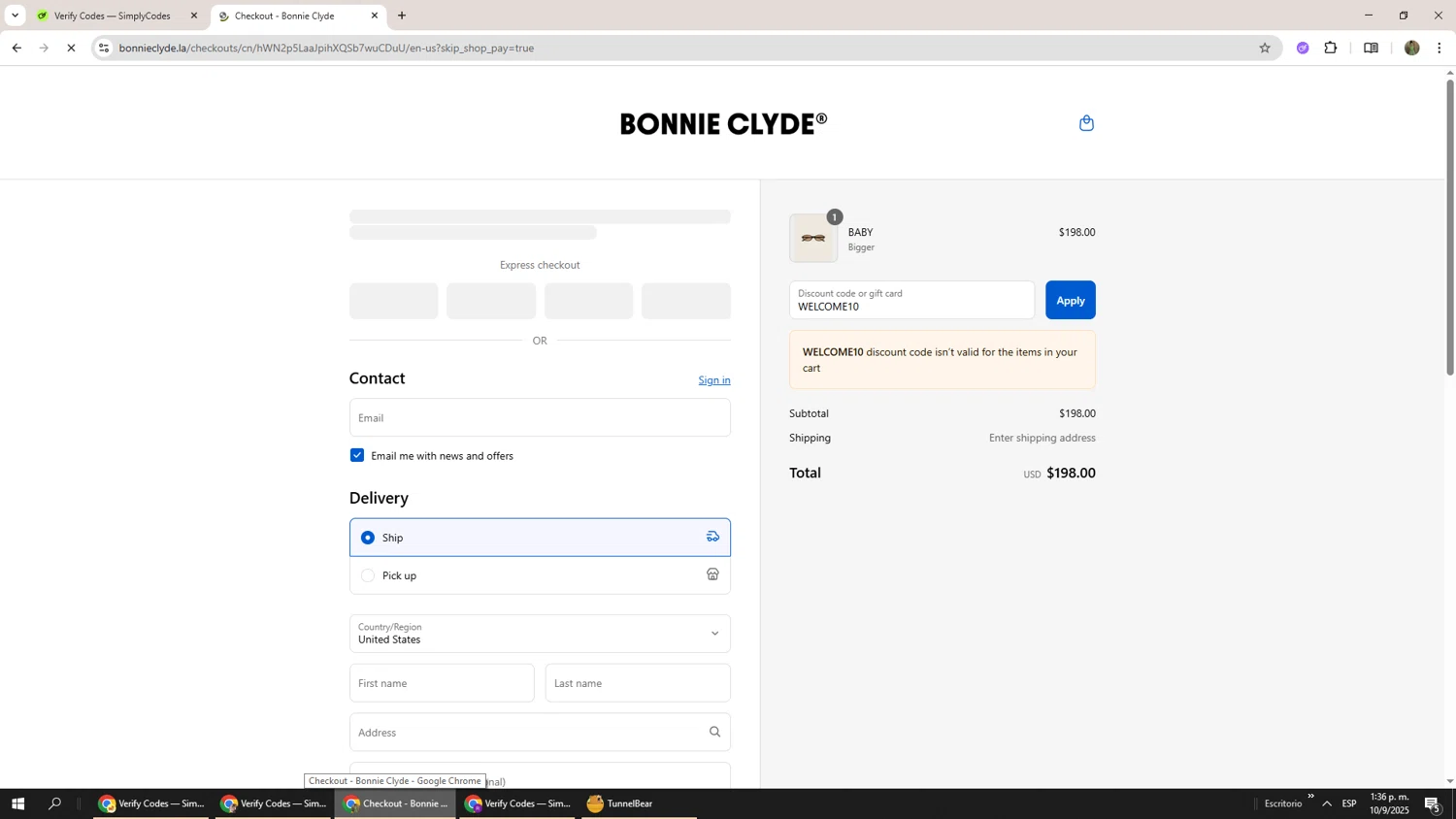Image resolution: width=1456 pixels, height=819 pixels.
Task: Open the reading list side panel icon
Action: [1371, 48]
